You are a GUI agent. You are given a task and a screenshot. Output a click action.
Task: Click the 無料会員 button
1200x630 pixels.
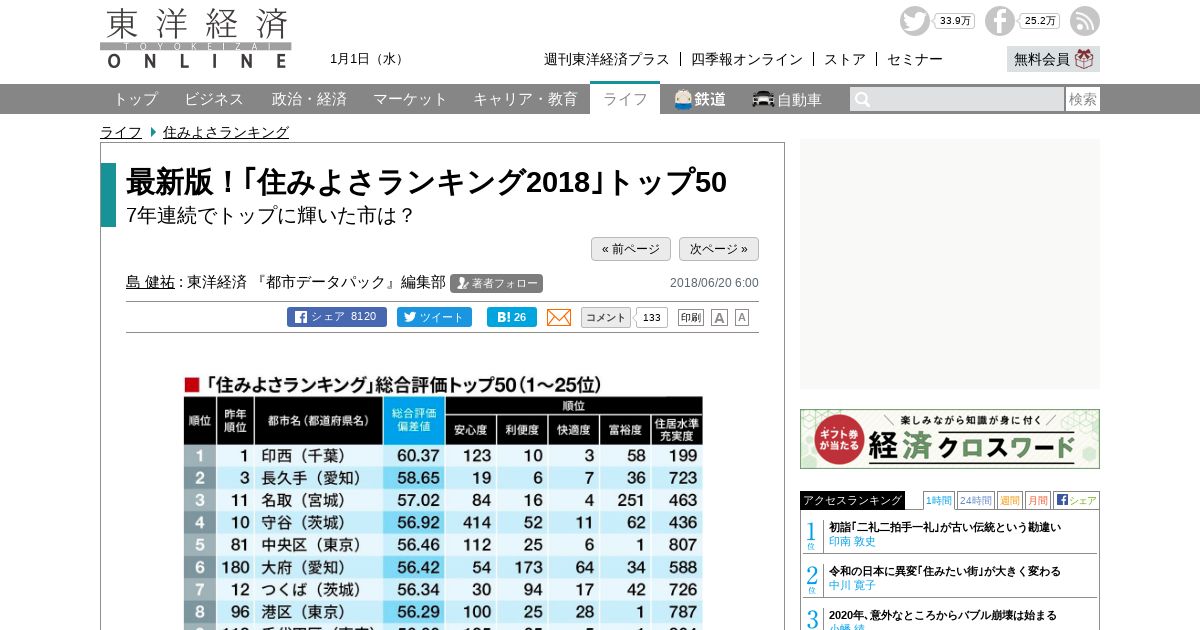coord(1053,59)
